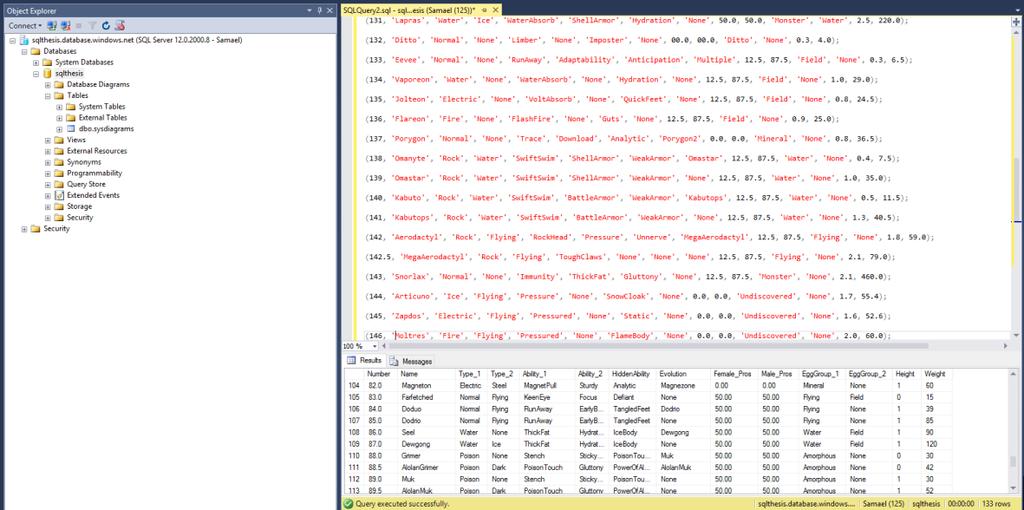The height and width of the screenshot is (510, 1024).
Task: Expand the Extended Events node
Action: tap(48, 195)
